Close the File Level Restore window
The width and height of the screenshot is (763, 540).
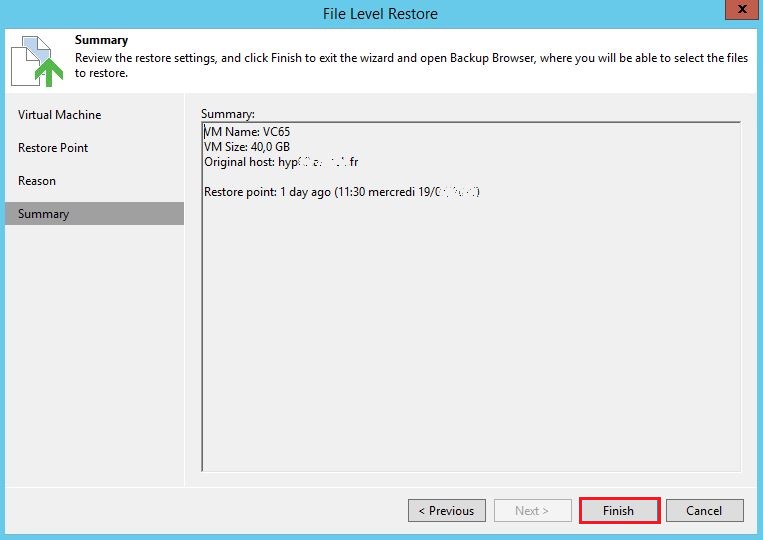pyautogui.click(x=742, y=9)
